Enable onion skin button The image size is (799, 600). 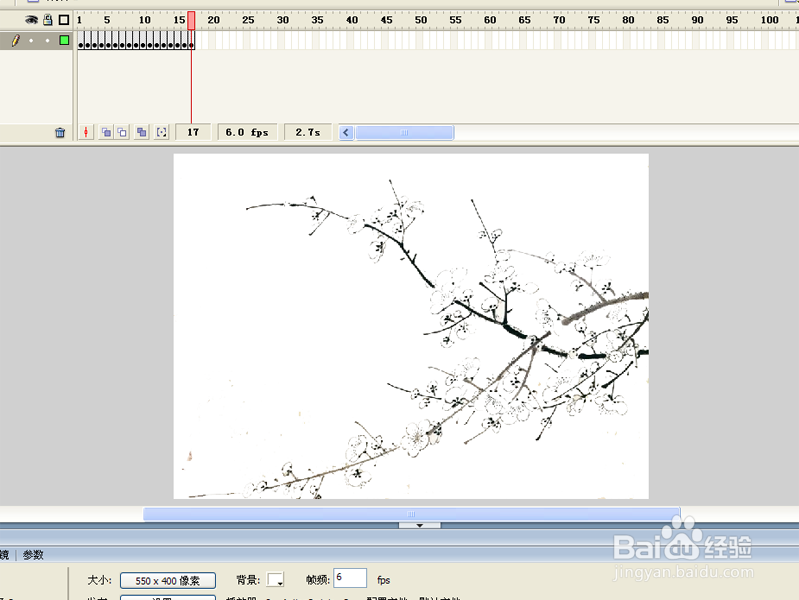tap(106, 133)
